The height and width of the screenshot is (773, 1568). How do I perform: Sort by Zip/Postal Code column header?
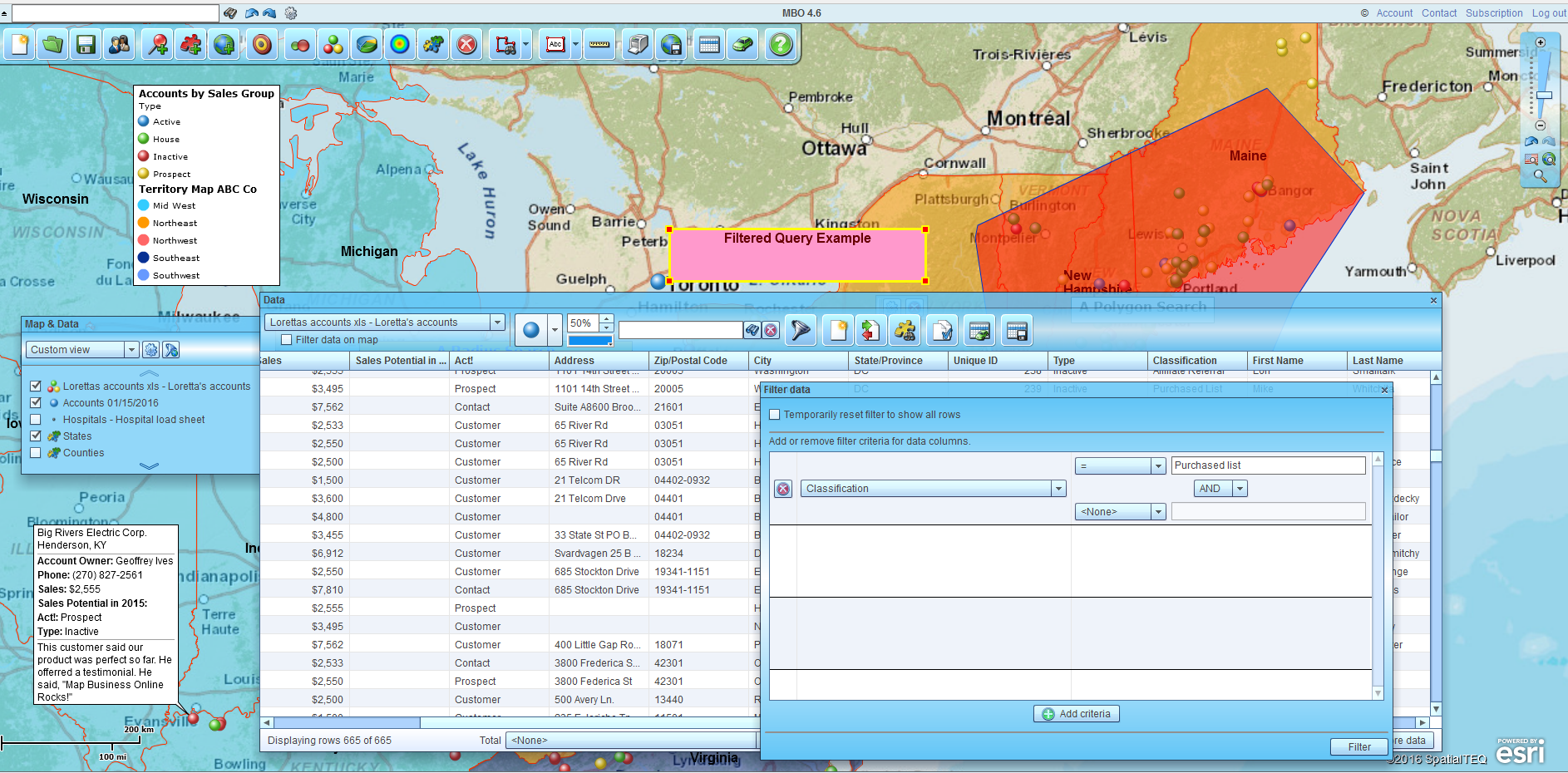pos(698,361)
